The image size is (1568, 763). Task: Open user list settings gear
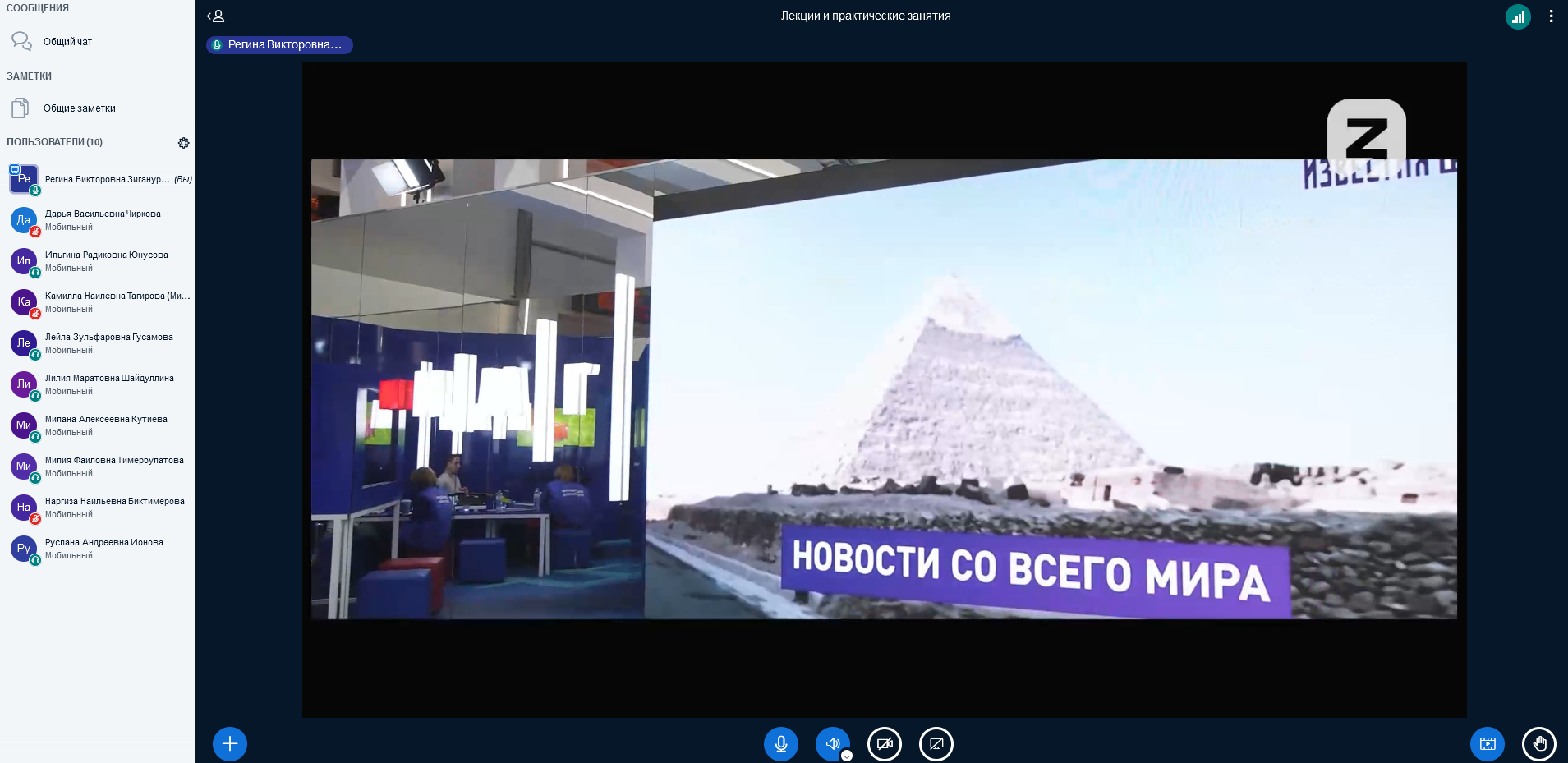(x=183, y=143)
